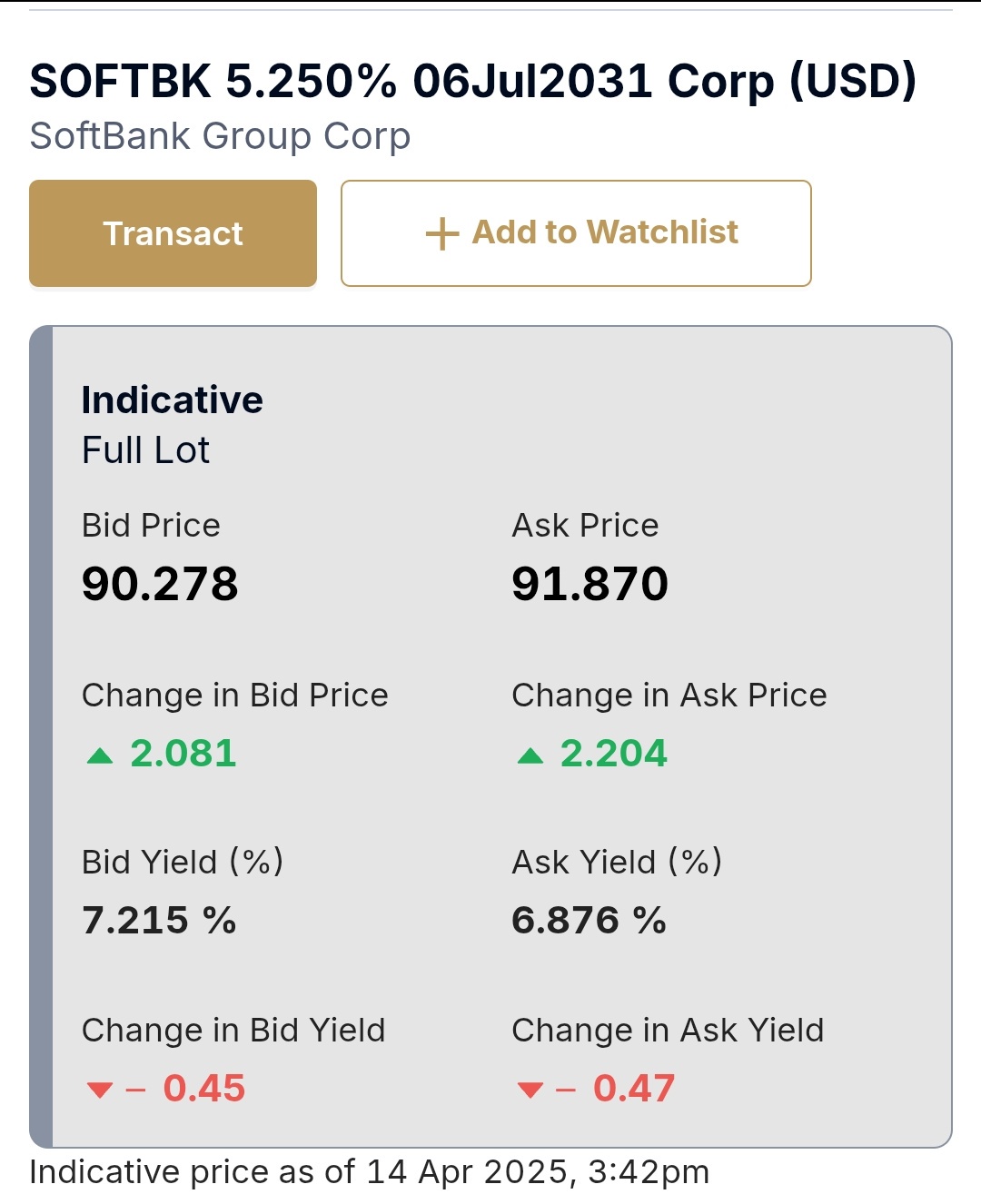Click the bid yield value 7.215 %
The width and height of the screenshot is (981, 1204).
click(159, 921)
